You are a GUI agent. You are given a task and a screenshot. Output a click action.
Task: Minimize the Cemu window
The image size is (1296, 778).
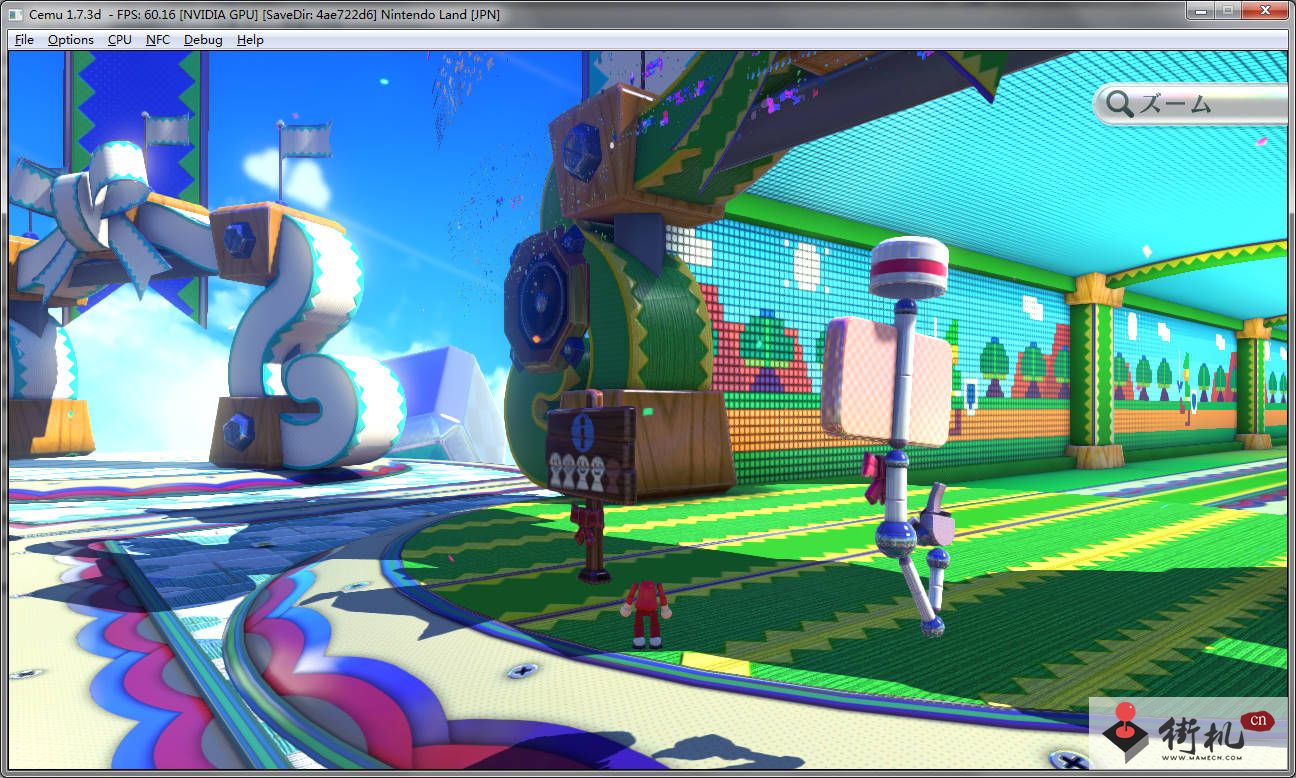tap(1200, 11)
